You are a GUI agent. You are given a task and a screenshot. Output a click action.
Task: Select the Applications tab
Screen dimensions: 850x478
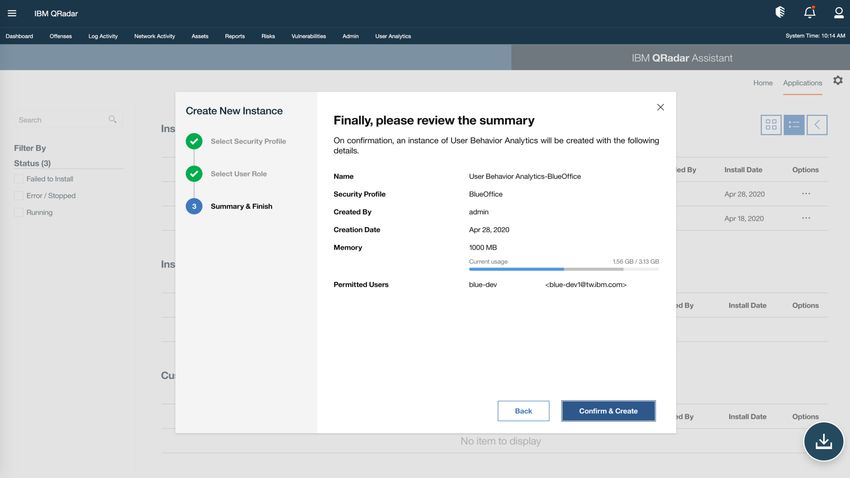(802, 83)
